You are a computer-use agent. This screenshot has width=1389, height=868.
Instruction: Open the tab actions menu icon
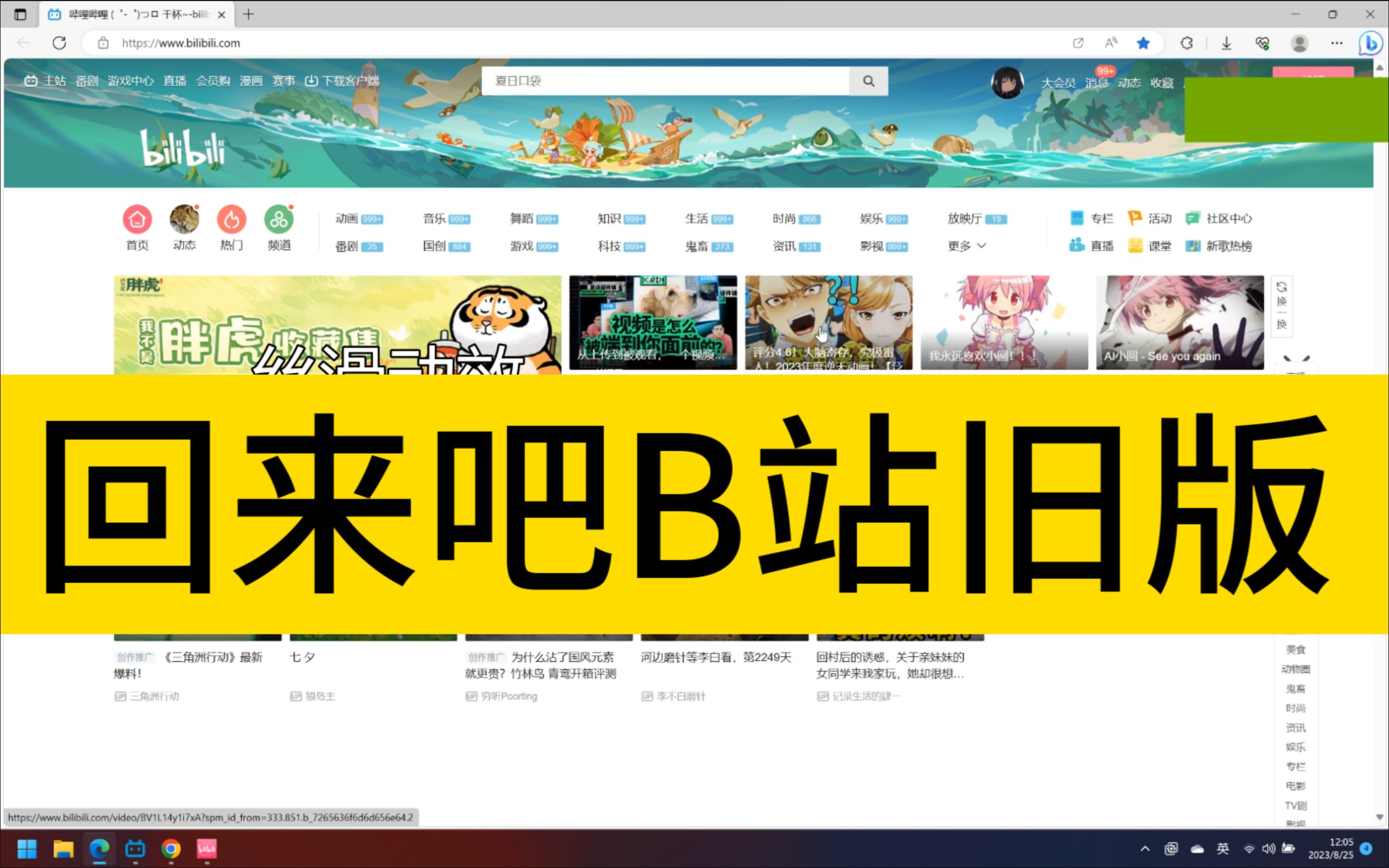[20, 14]
